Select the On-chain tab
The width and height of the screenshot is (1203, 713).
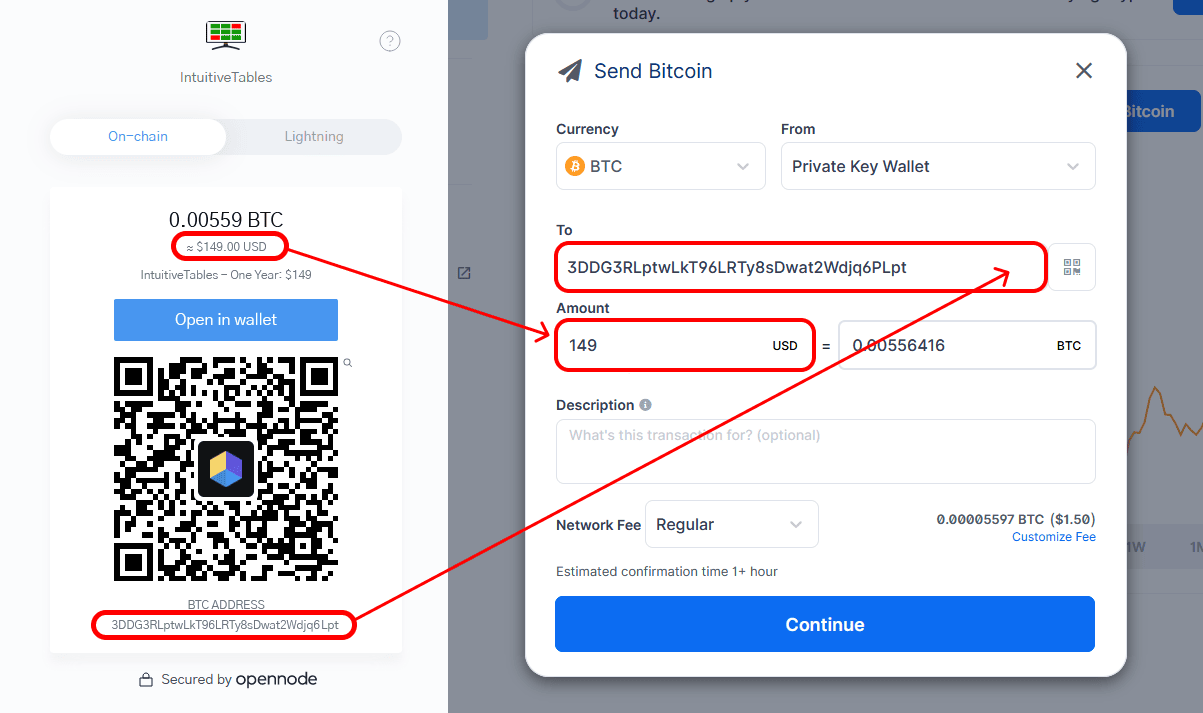point(137,136)
